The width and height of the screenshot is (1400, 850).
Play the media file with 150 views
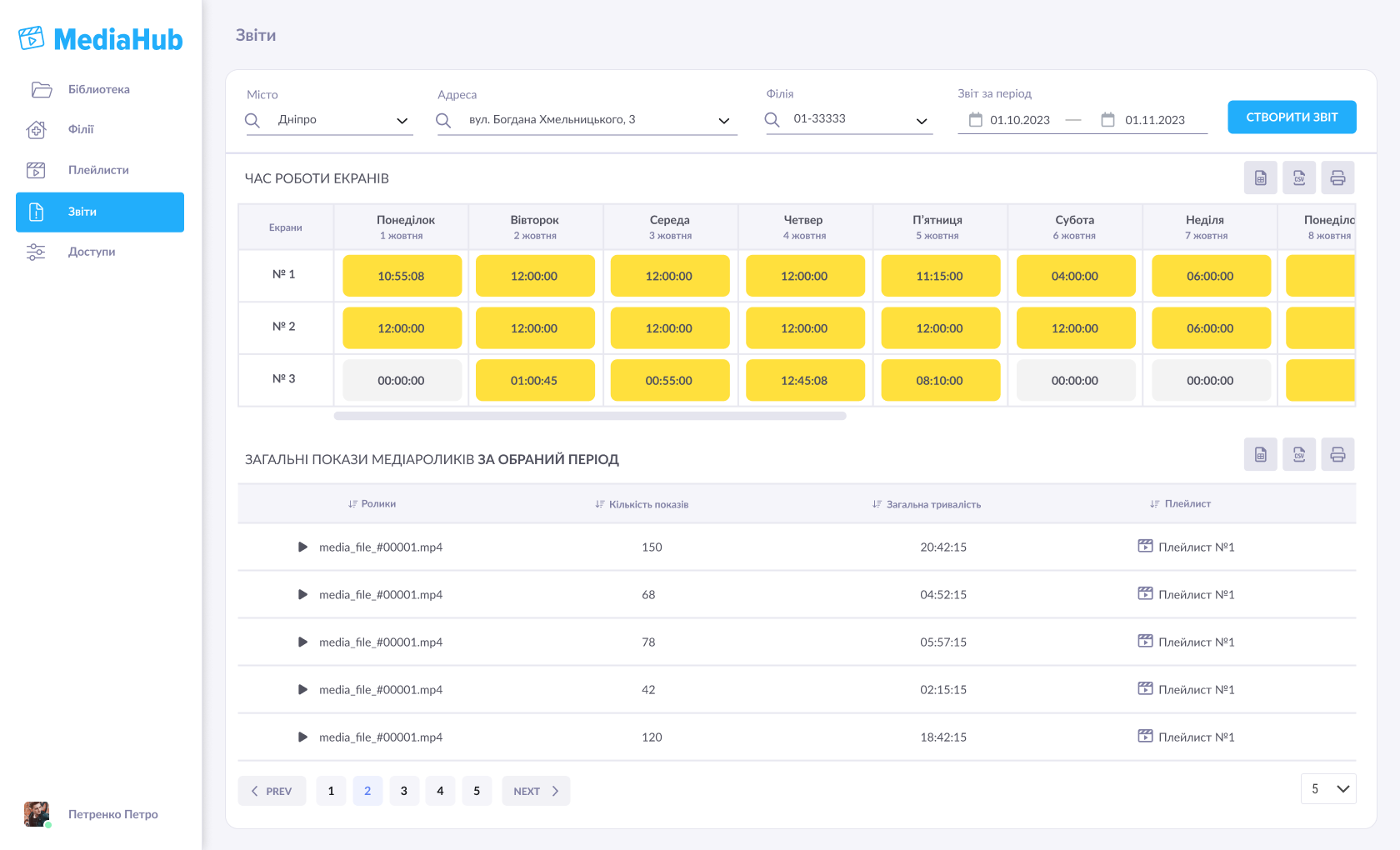coord(302,547)
